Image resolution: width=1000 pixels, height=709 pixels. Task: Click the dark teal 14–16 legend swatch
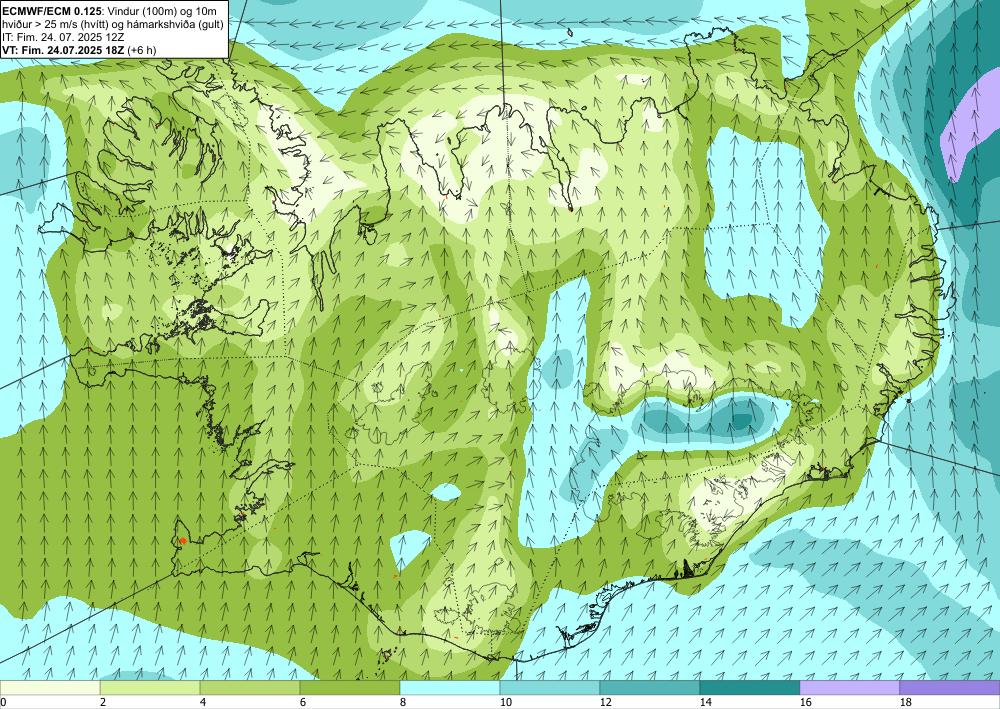tap(750, 688)
